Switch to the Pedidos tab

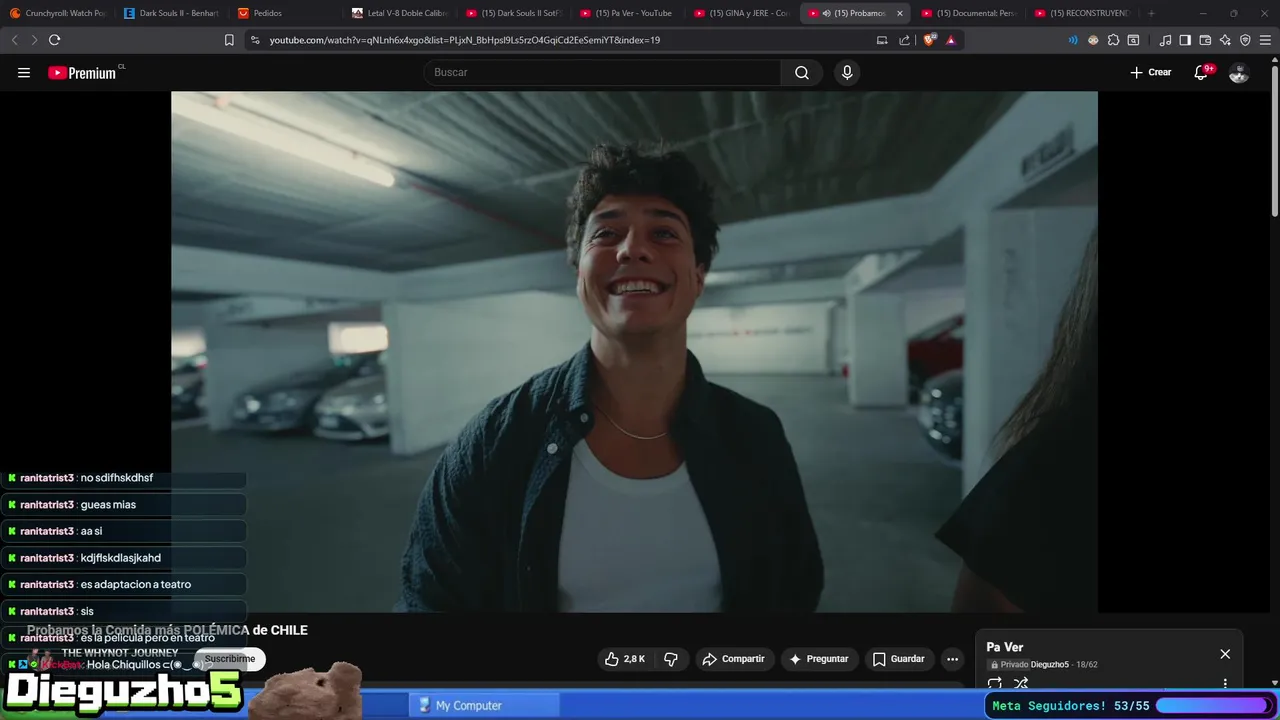click(x=285, y=13)
